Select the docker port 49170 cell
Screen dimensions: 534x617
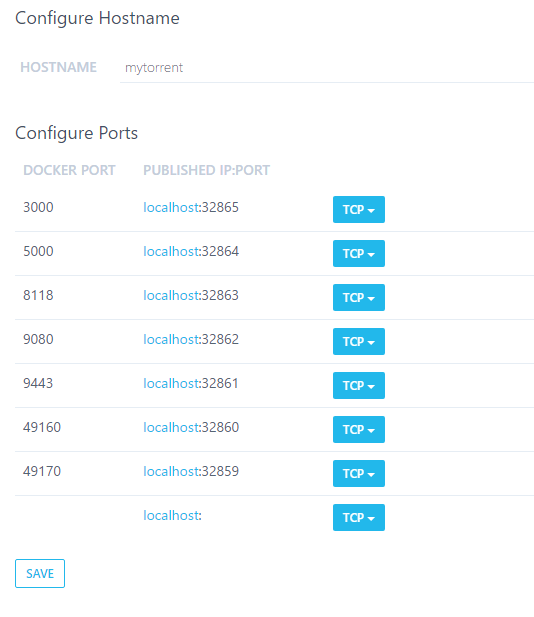pyautogui.click(x=42, y=471)
